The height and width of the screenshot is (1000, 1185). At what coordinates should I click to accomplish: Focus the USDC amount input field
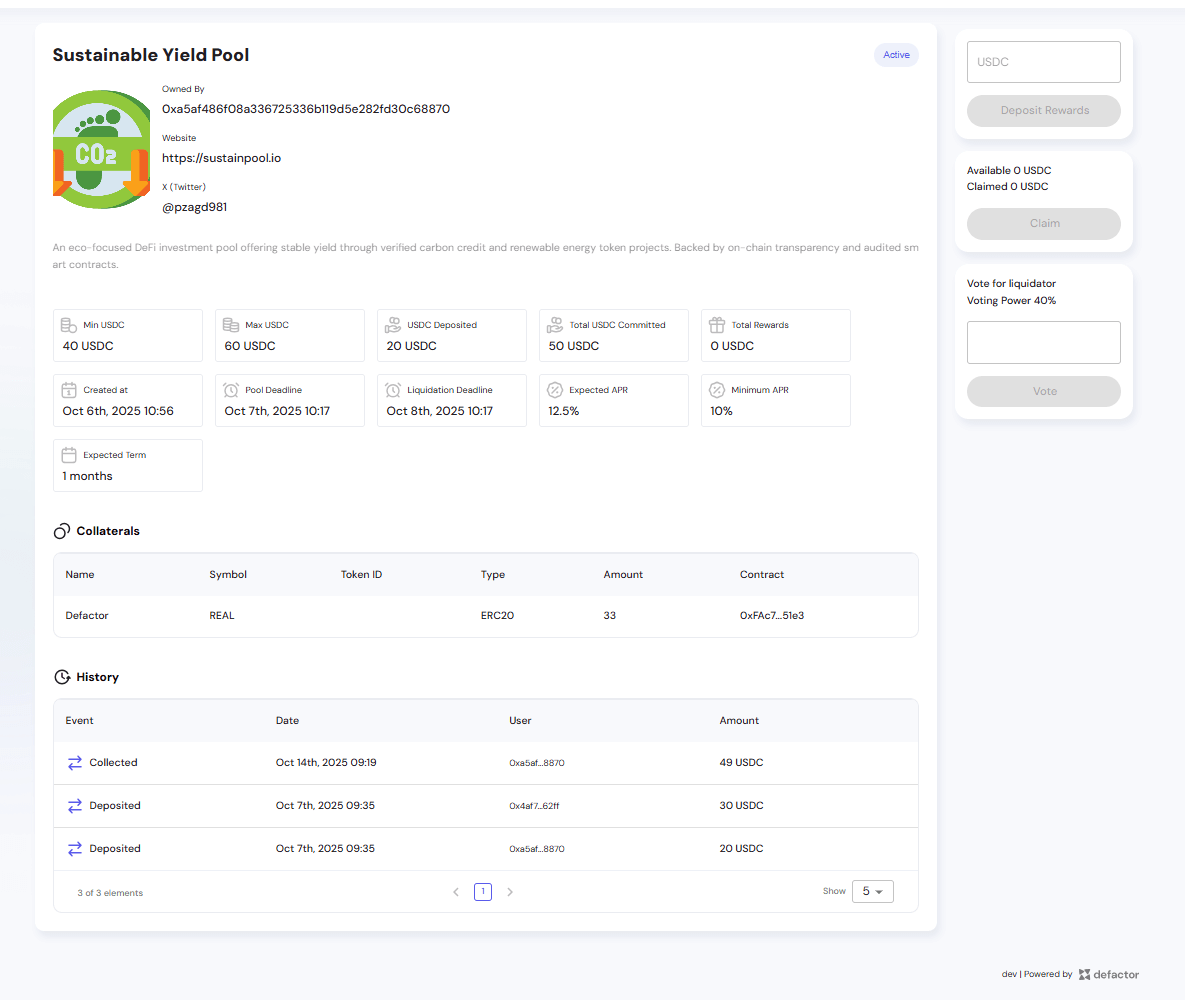[x=1043, y=62]
